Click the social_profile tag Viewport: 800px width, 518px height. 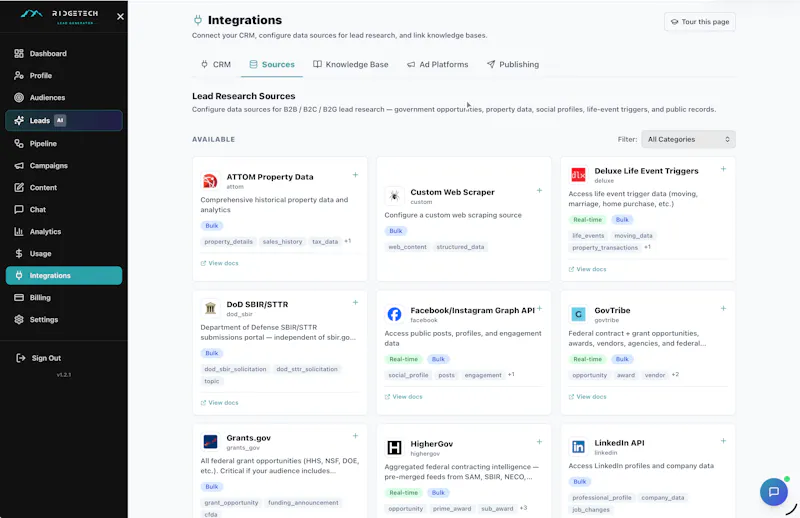pyautogui.click(x=408, y=375)
